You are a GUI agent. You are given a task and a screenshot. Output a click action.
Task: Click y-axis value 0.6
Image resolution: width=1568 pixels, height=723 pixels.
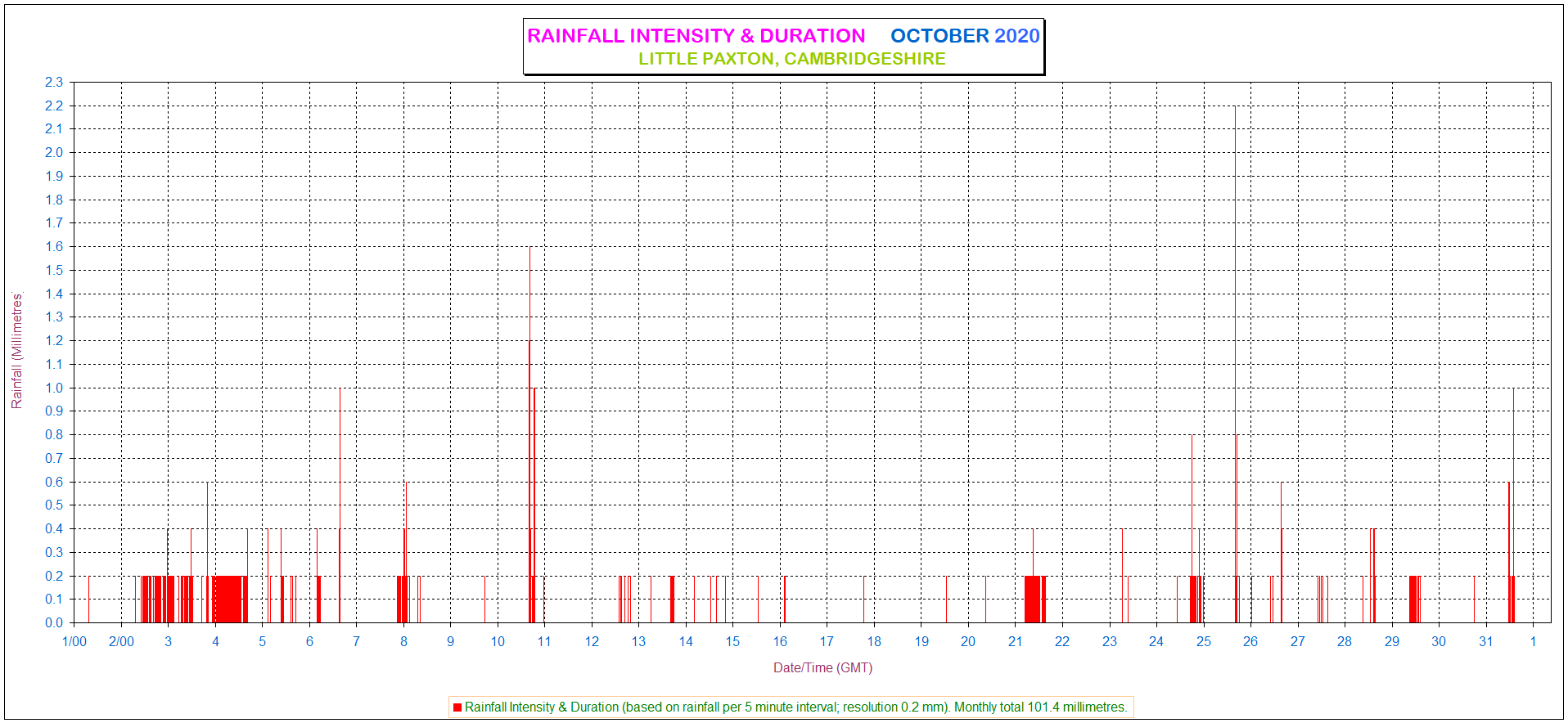[54, 482]
